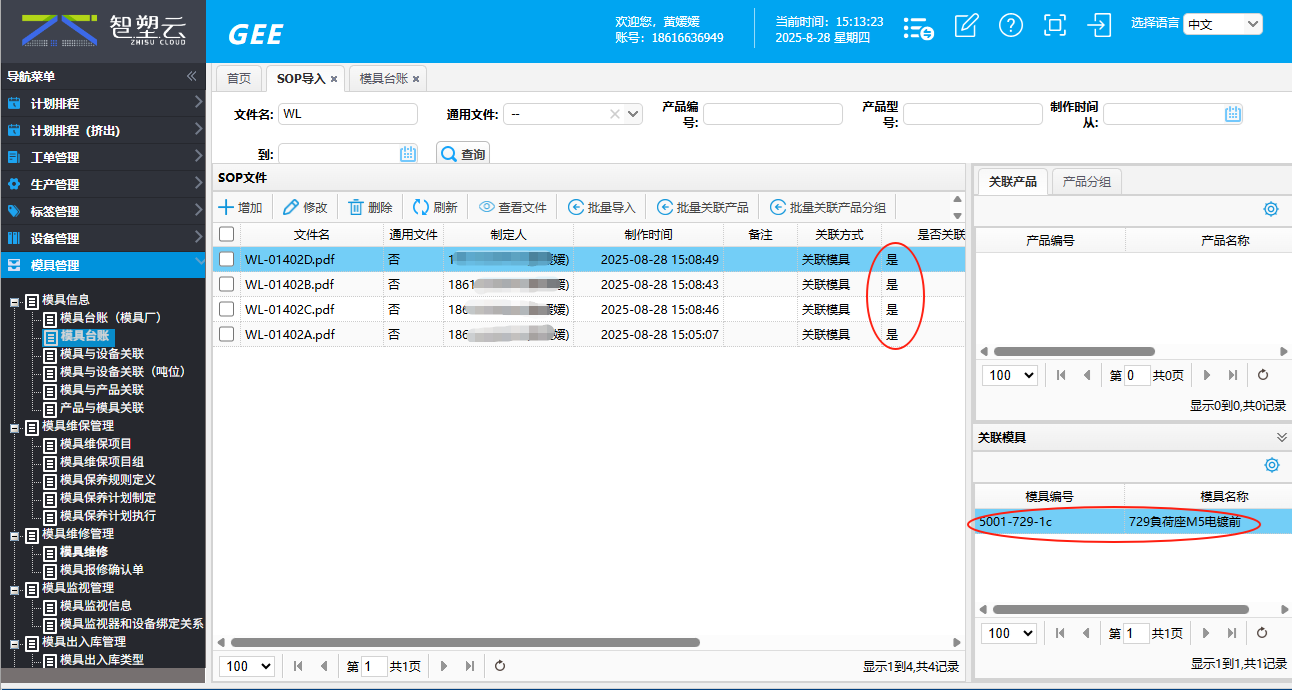Screen dimensions: 1292x690
Task: Open the task list icon in header
Action: [x=918, y=28]
